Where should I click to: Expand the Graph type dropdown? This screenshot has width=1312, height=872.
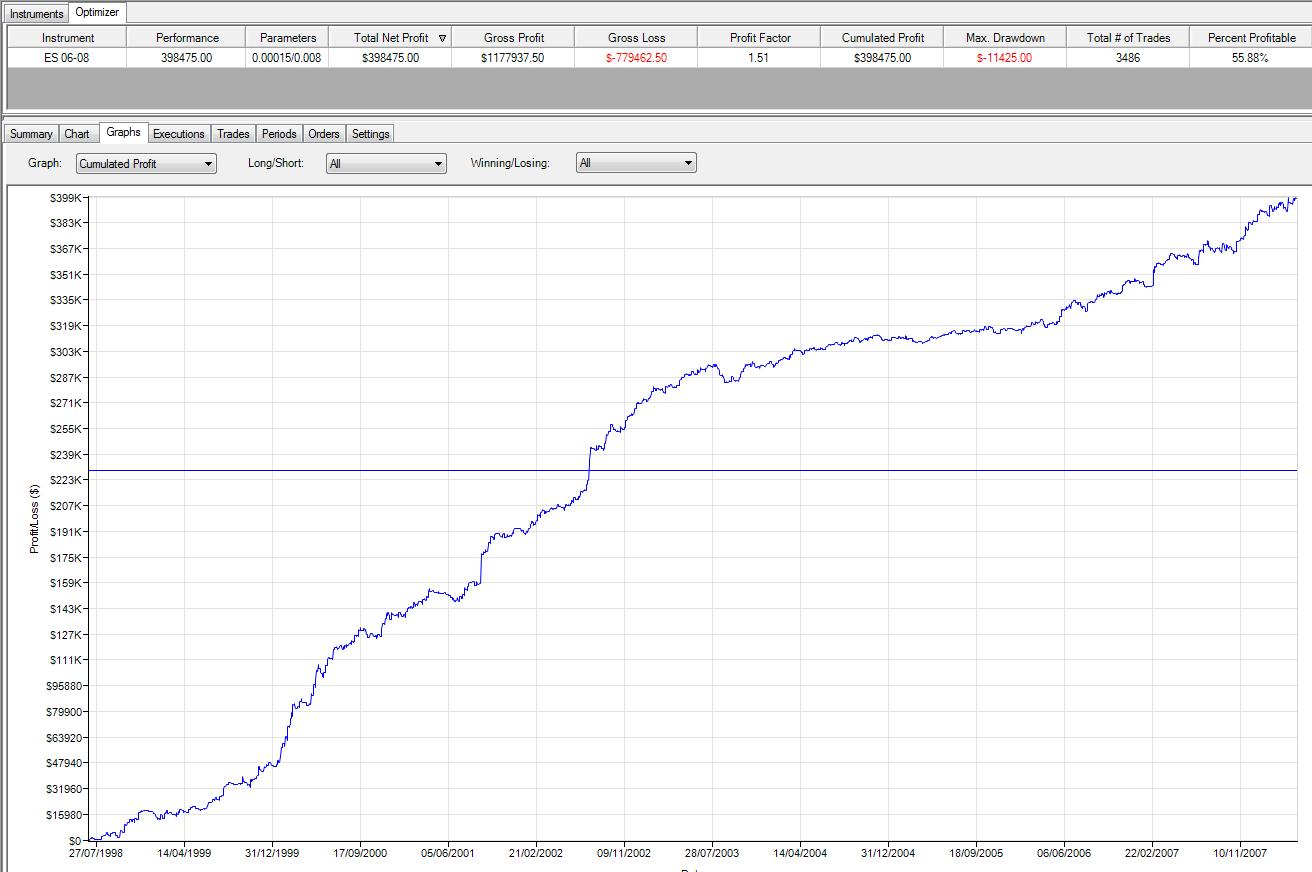(x=146, y=164)
